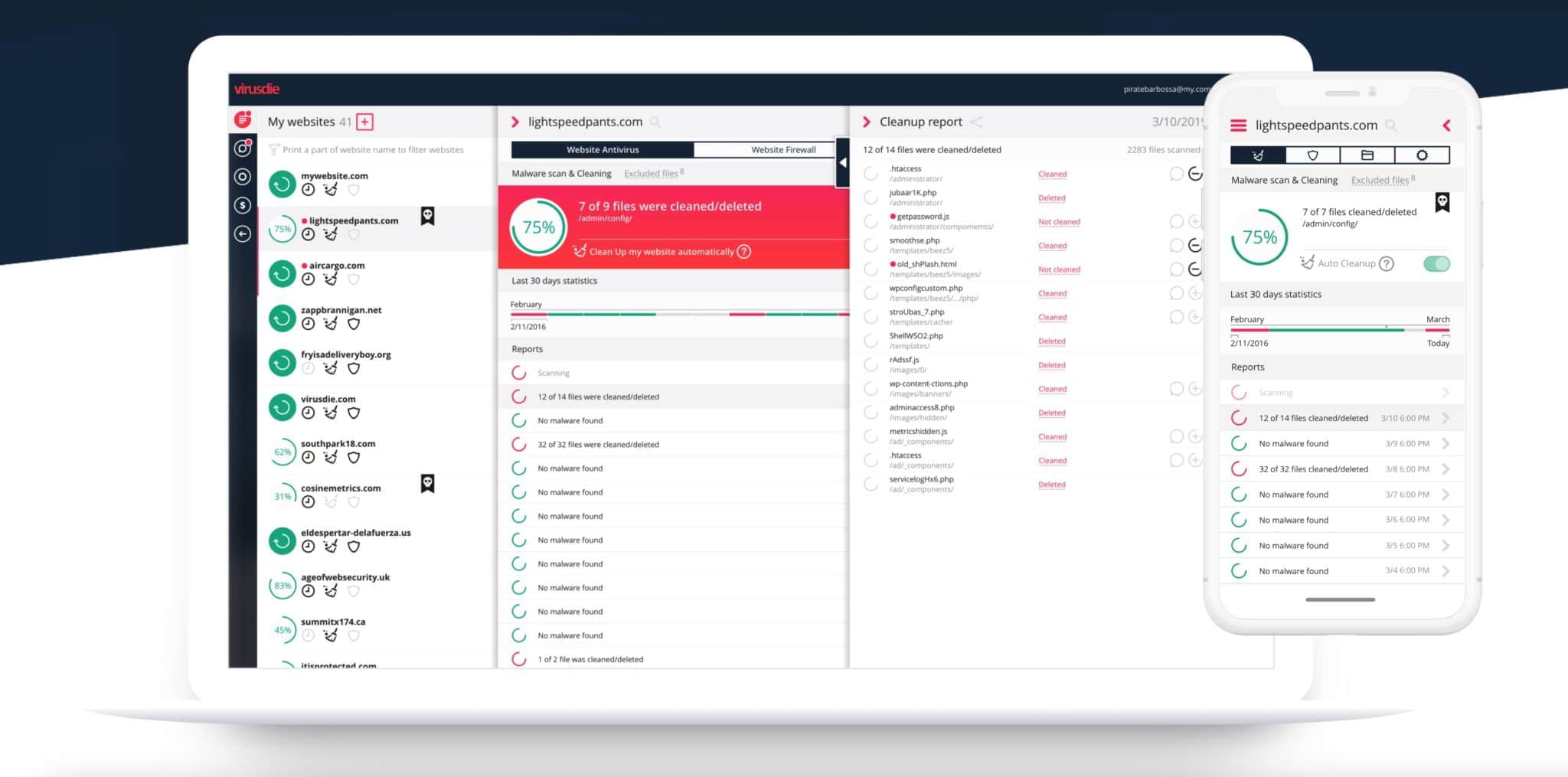This screenshot has height=777, width=1568.
Task: Click the black collapse arrow tab beside Website Firewall
Action: tap(843, 162)
